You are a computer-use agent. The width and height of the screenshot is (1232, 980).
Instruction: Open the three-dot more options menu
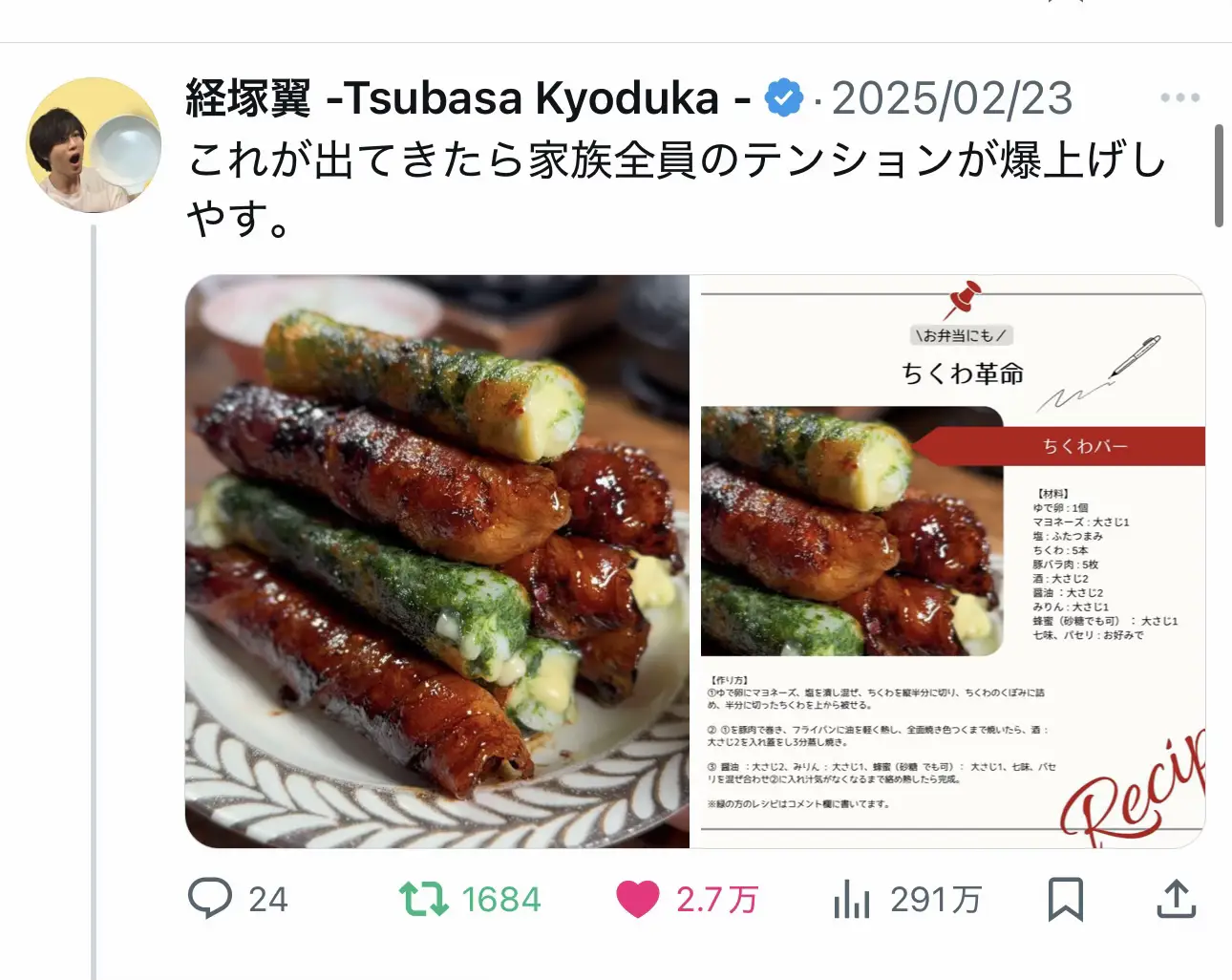(1179, 97)
